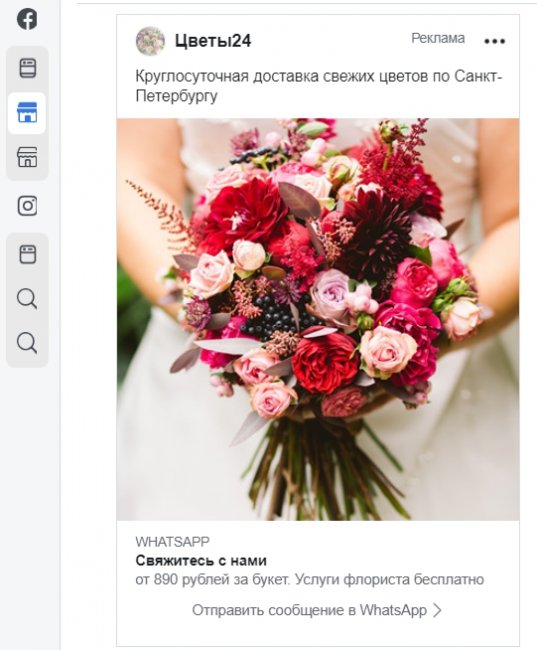This screenshot has width=537, height=650.
Task: Click Отправить сообщение в WhatsApp button
Action: pos(309,610)
